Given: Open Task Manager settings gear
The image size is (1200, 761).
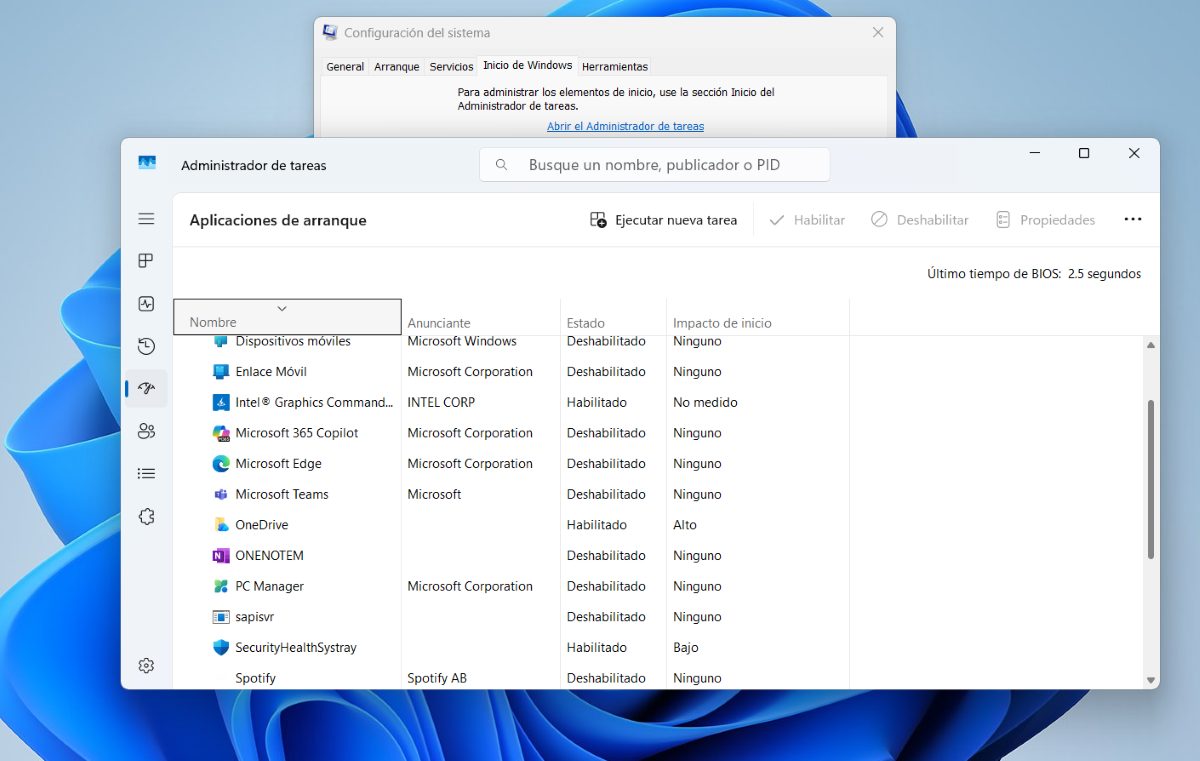Looking at the screenshot, I should [146, 666].
